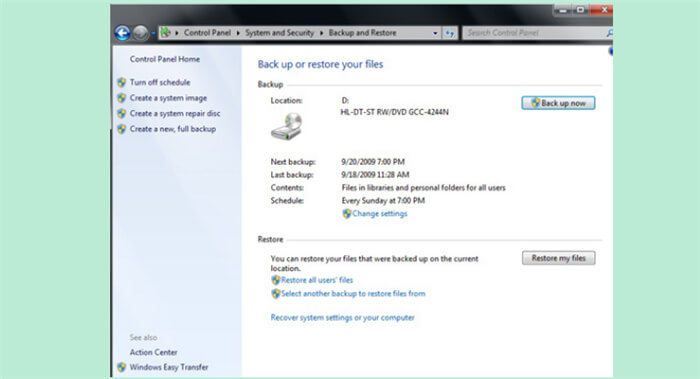The width and height of the screenshot is (700, 379).
Task: Open Action Center under See also
Action: click(x=154, y=352)
